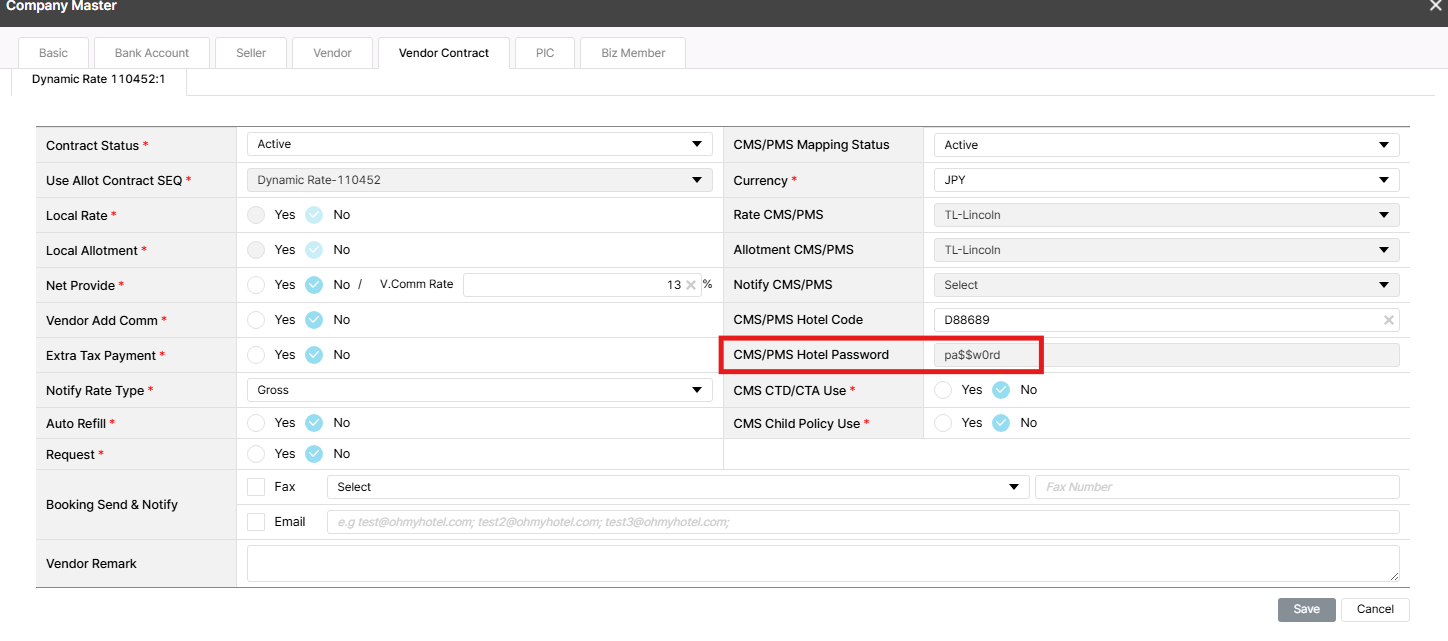Choose Yes for CMS CTD/CTA Use
The width and height of the screenshot is (1448, 641).
[x=943, y=390]
